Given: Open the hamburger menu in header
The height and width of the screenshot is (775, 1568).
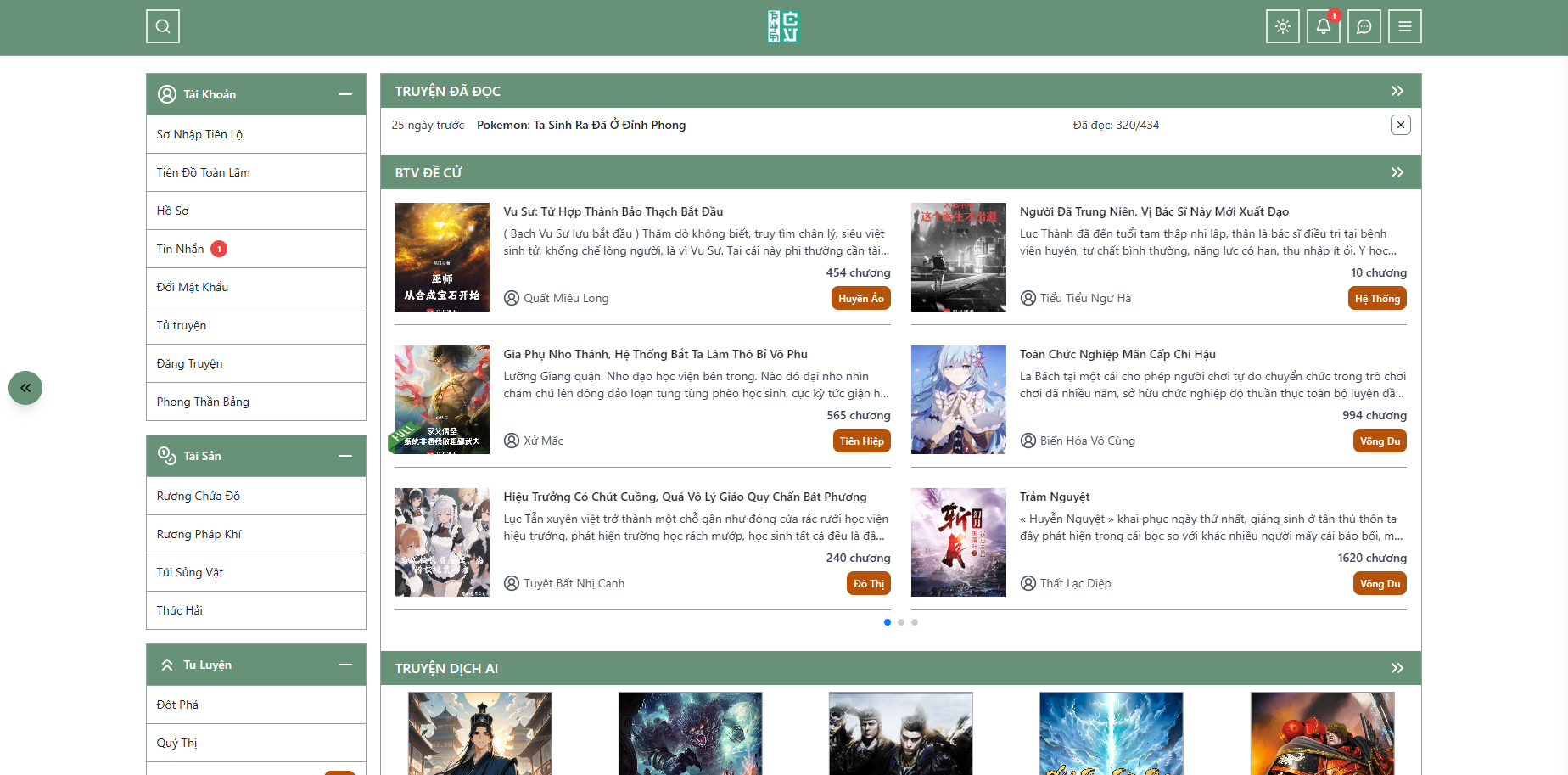Looking at the screenshot, I should 1404,26.
